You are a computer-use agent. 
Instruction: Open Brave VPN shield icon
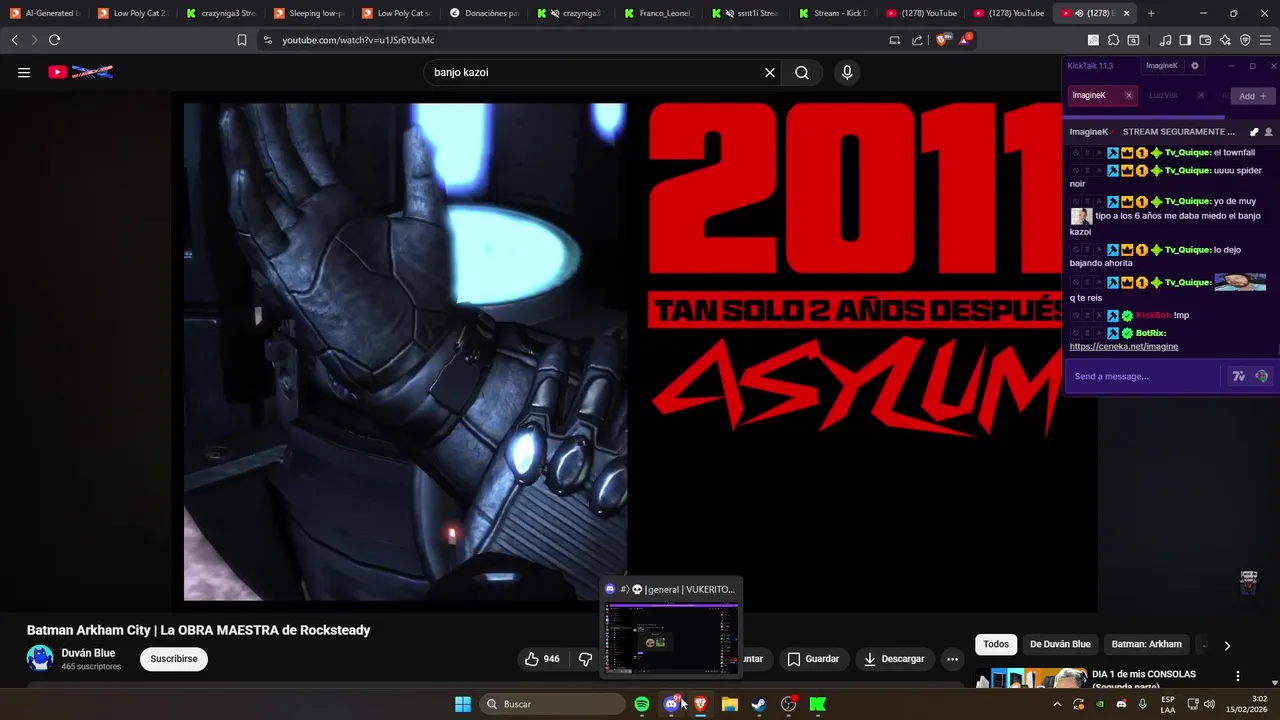1245,40
